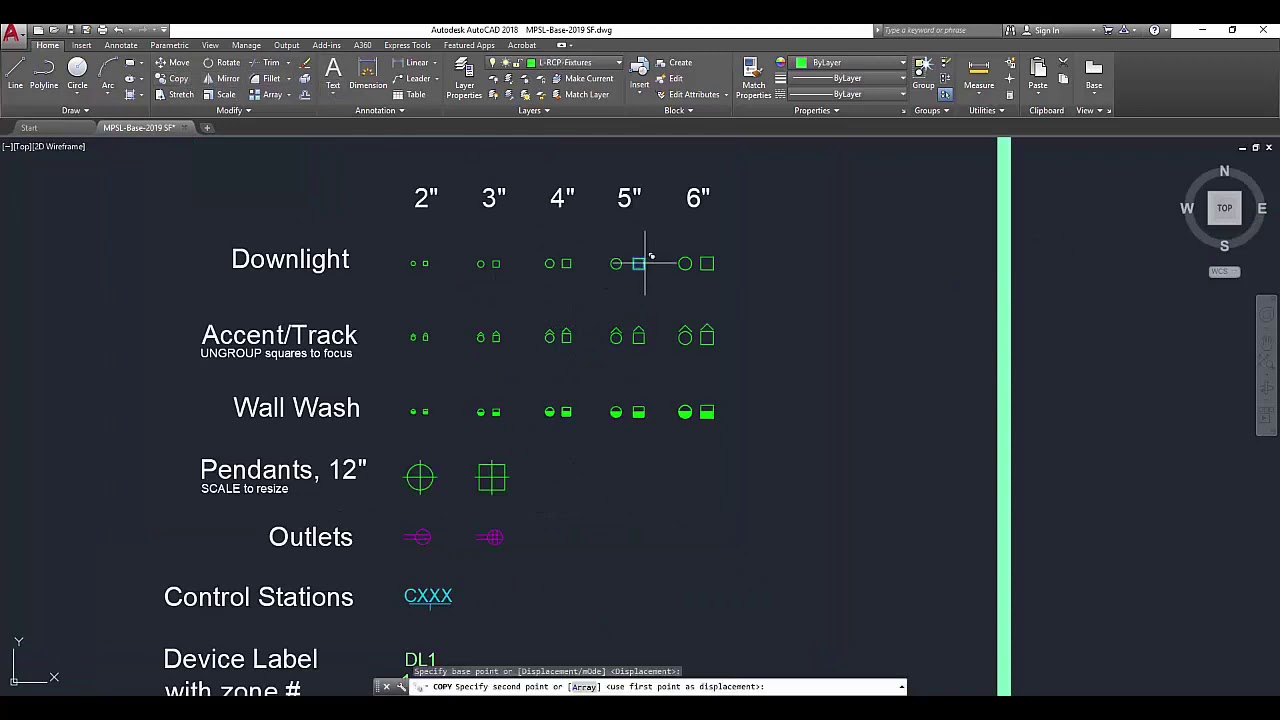Viewport: 1280px width, 720px height.
Task: Expand the Draw panel
Action: (75, 110)
